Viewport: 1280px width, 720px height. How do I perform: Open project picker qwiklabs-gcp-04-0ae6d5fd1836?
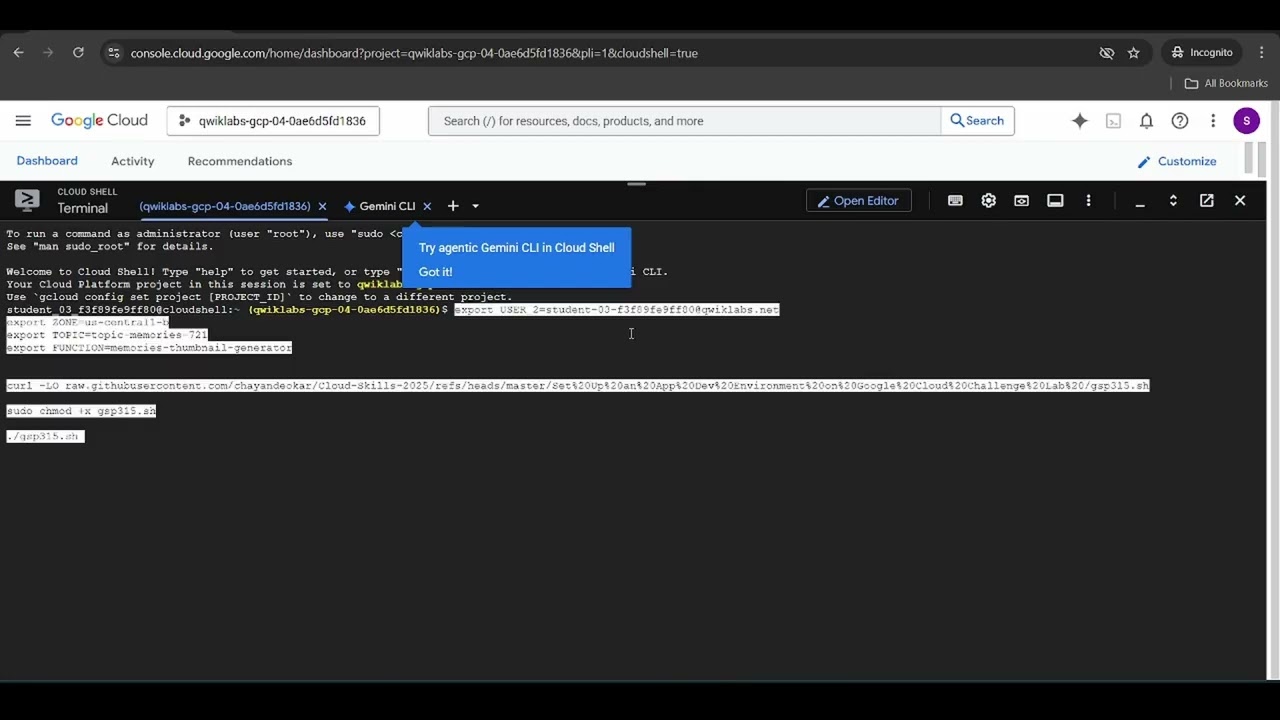(x=273, y=121)
